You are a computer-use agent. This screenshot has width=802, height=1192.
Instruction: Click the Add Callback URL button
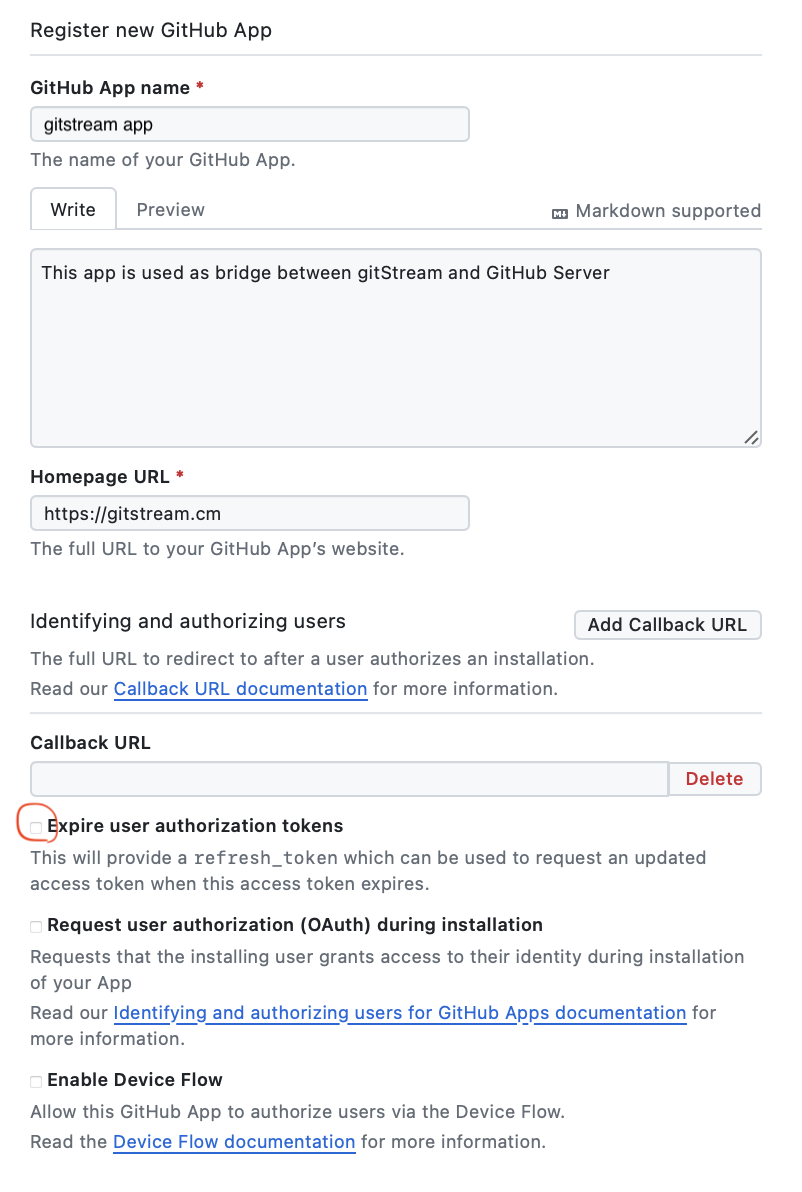click(x=667, y=624)
